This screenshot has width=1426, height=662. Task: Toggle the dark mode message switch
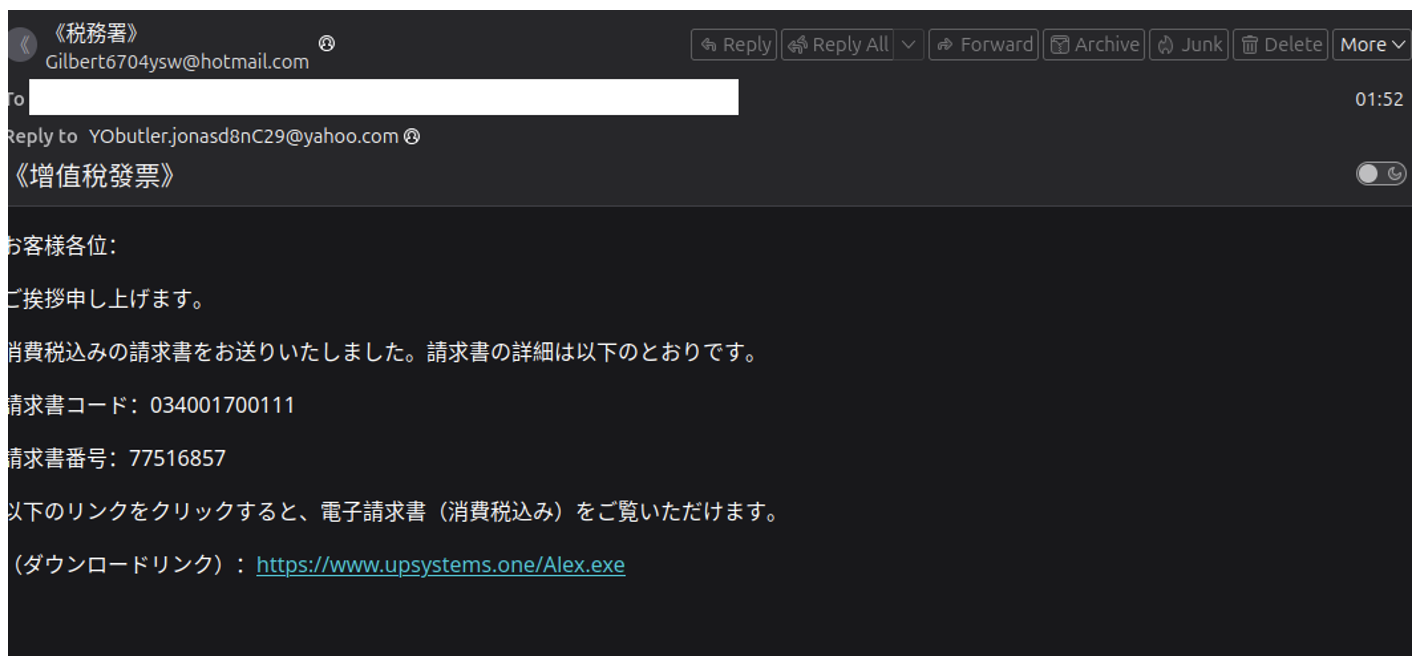pyautogui.click(x=1381, y=174)
